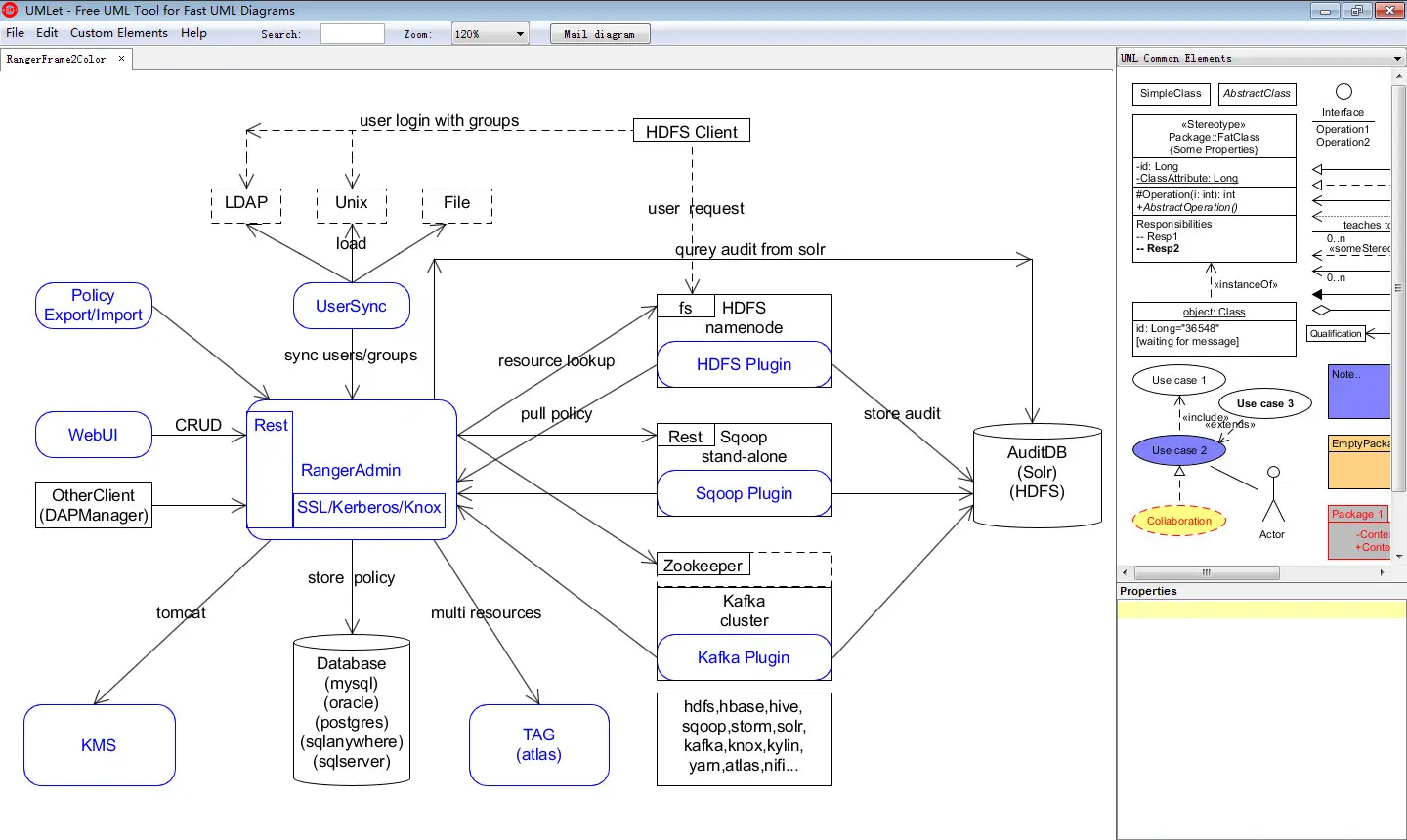Select the Actor stick figure element
The height and width of the screenshot is (840, 1407).
point(1272,502)
